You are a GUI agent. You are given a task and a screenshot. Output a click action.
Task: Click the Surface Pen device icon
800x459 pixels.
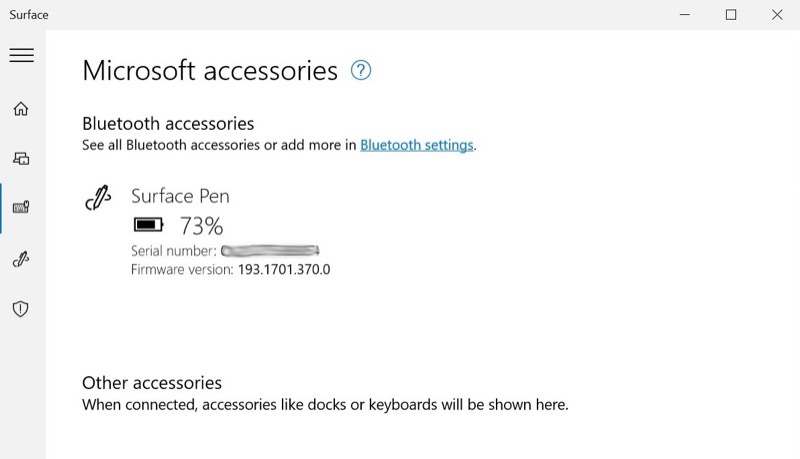coord(98,198)
